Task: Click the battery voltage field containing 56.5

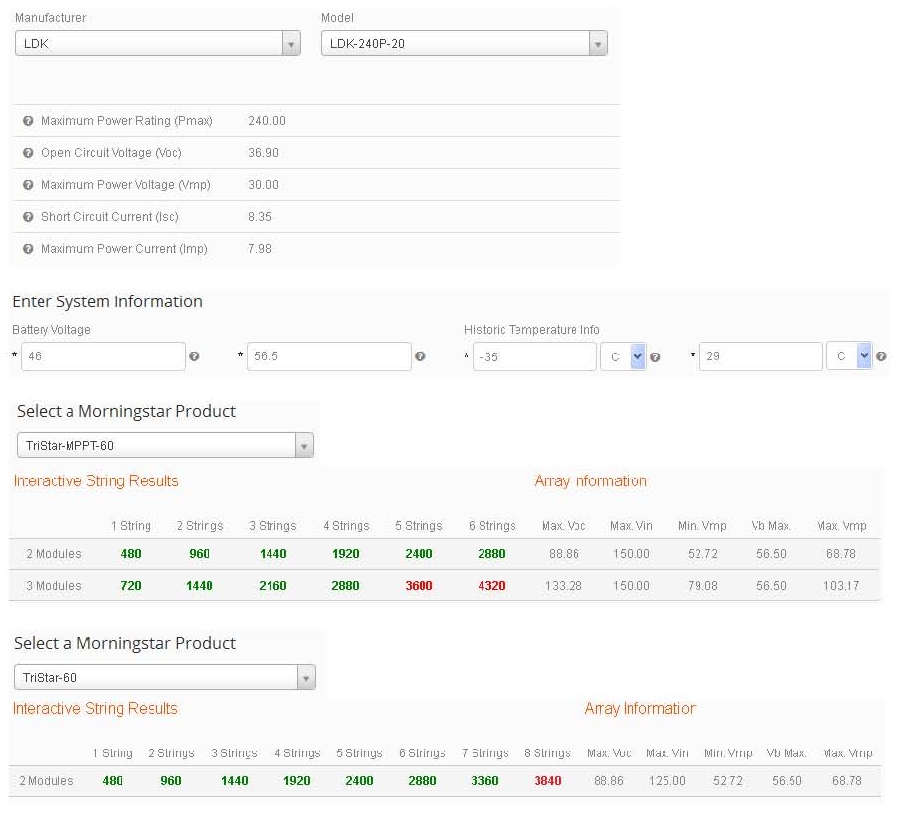Action: (x=329, y=357)
